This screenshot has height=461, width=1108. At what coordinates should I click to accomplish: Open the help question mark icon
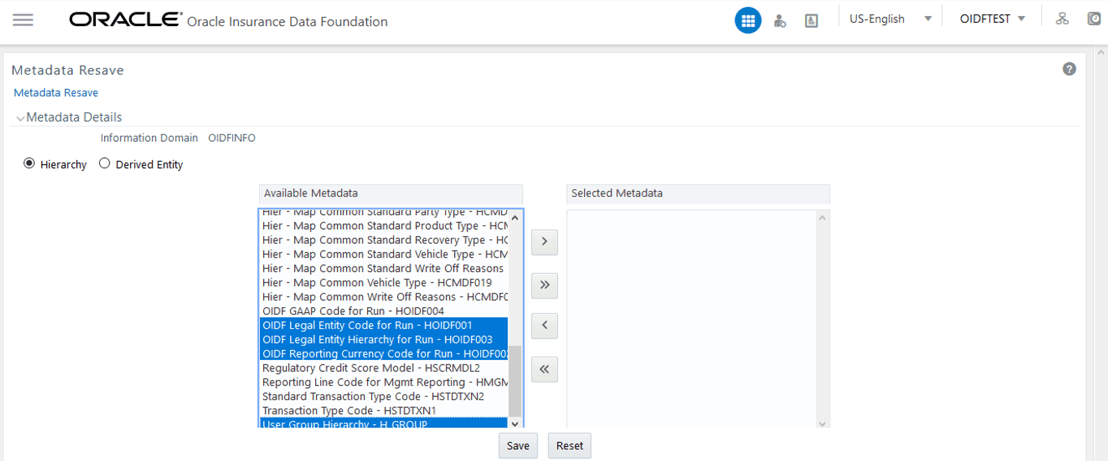(1069, 69)
